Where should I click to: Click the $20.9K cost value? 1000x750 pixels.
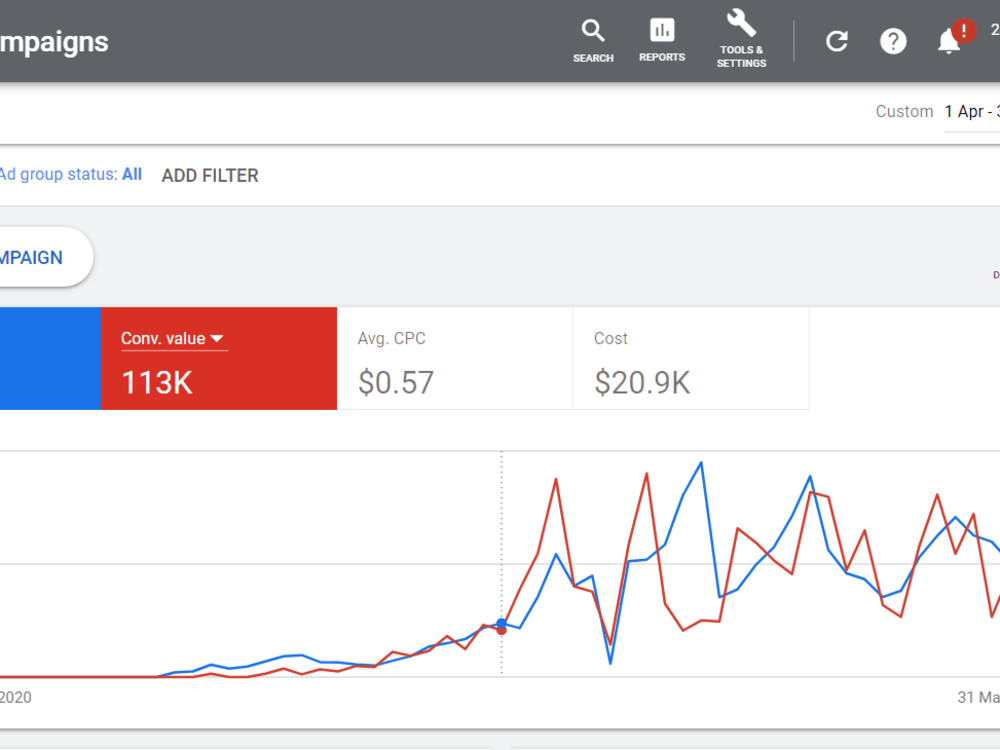pos(642,383)
